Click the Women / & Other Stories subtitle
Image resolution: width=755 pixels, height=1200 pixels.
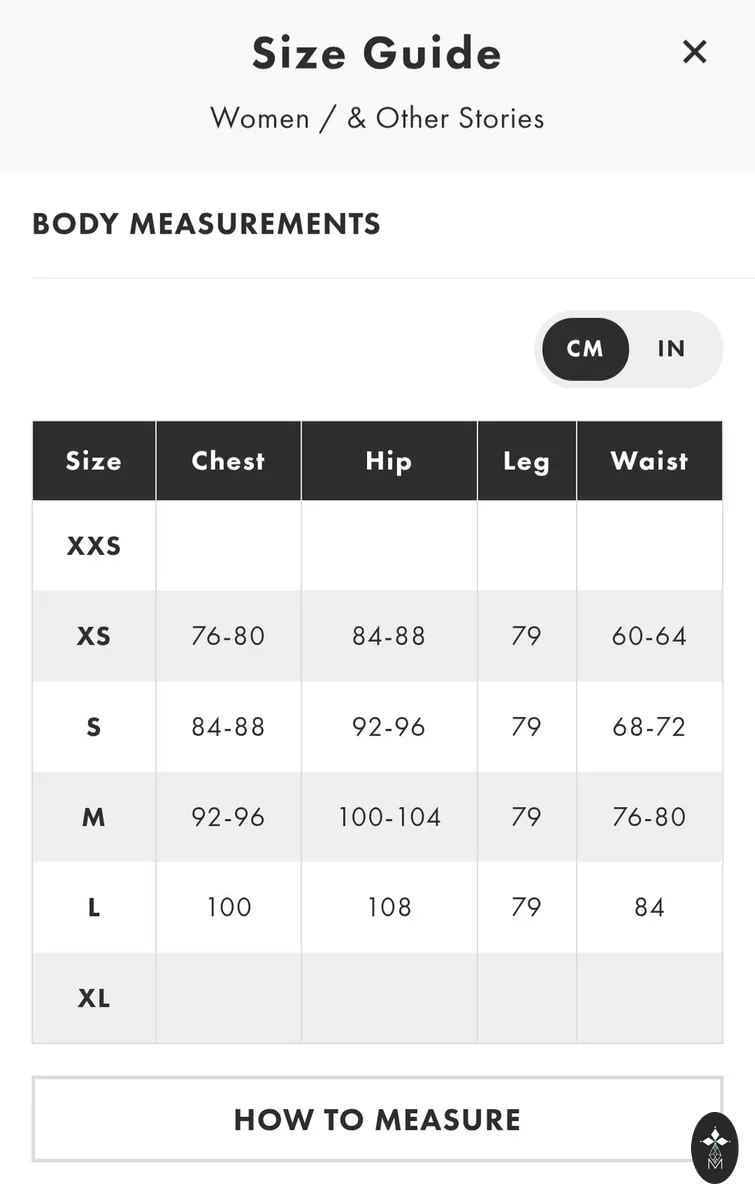tap(377, 118)
